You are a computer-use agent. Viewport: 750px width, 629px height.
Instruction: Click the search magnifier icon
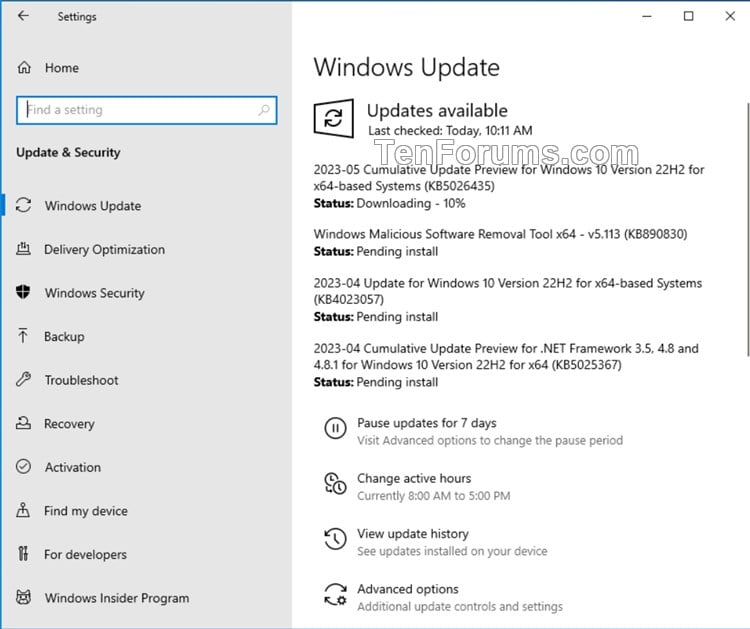264,110
